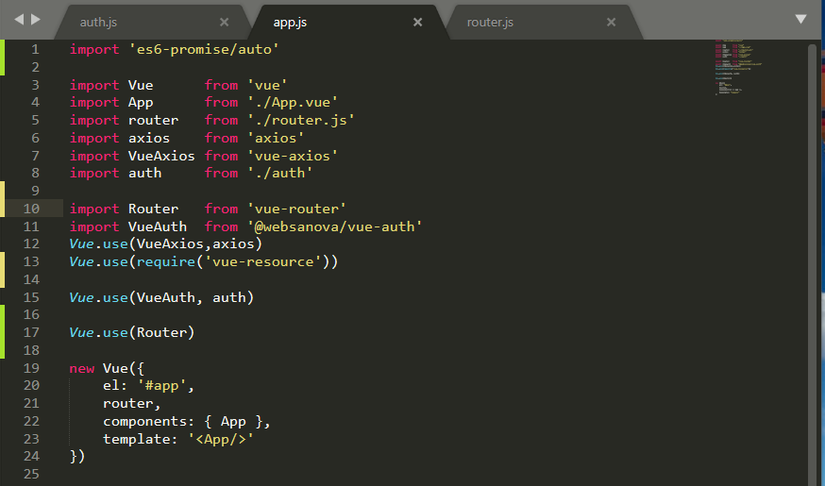
Task: Click the axios identifier on line 6
Action: 149,138
